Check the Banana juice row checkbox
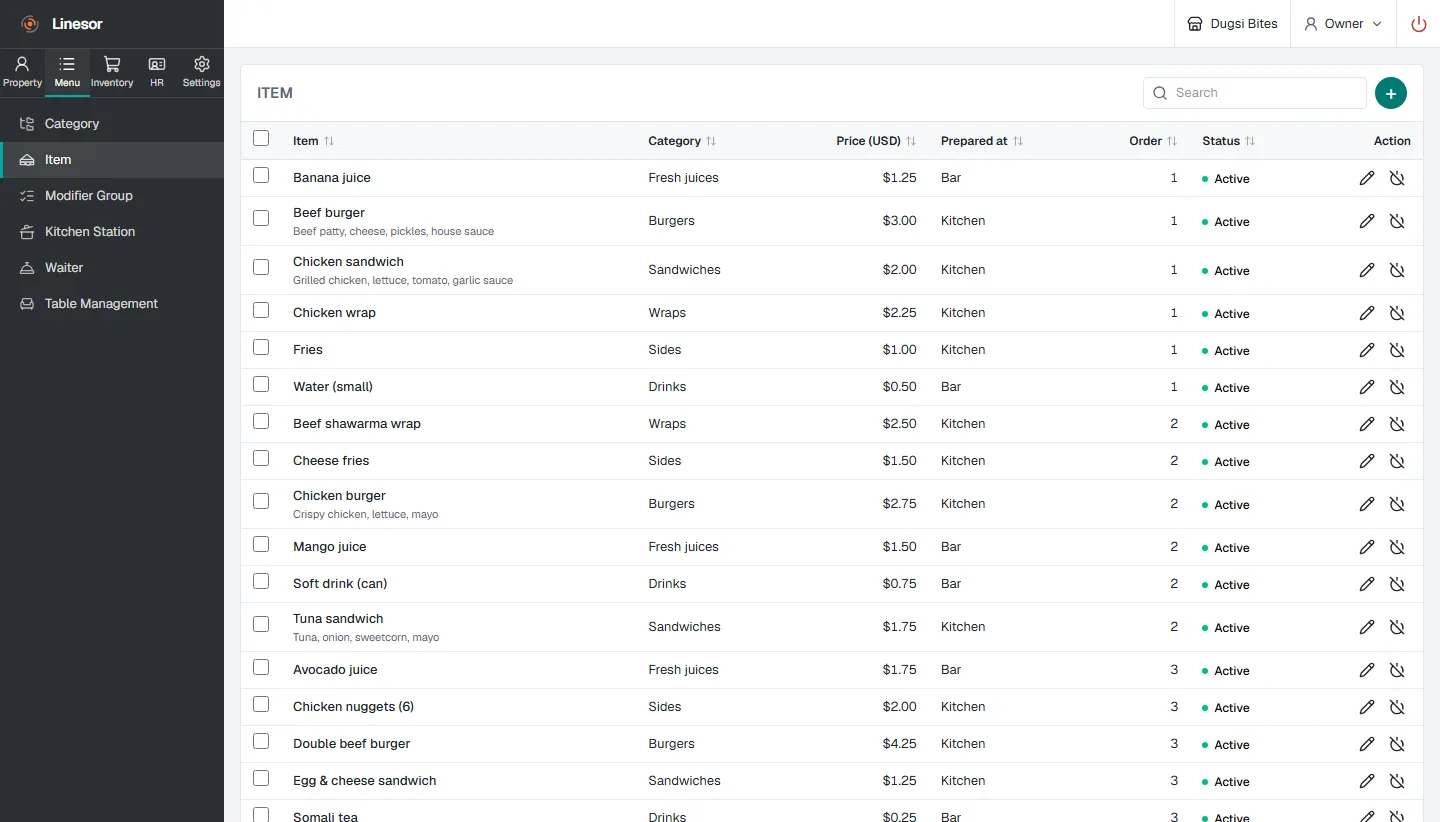 tap(261, 175)
